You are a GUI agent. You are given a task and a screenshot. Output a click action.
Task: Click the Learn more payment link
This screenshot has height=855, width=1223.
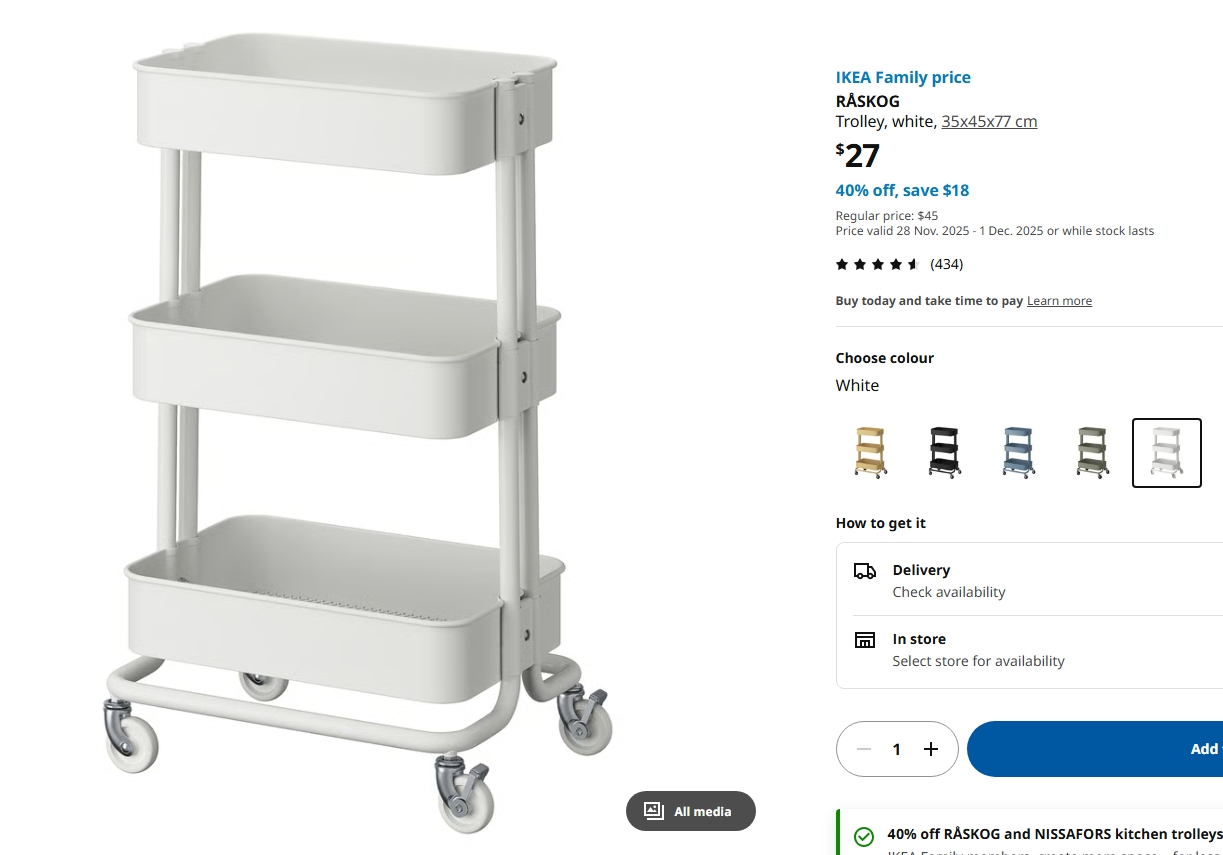click(x=1059, y=301)
